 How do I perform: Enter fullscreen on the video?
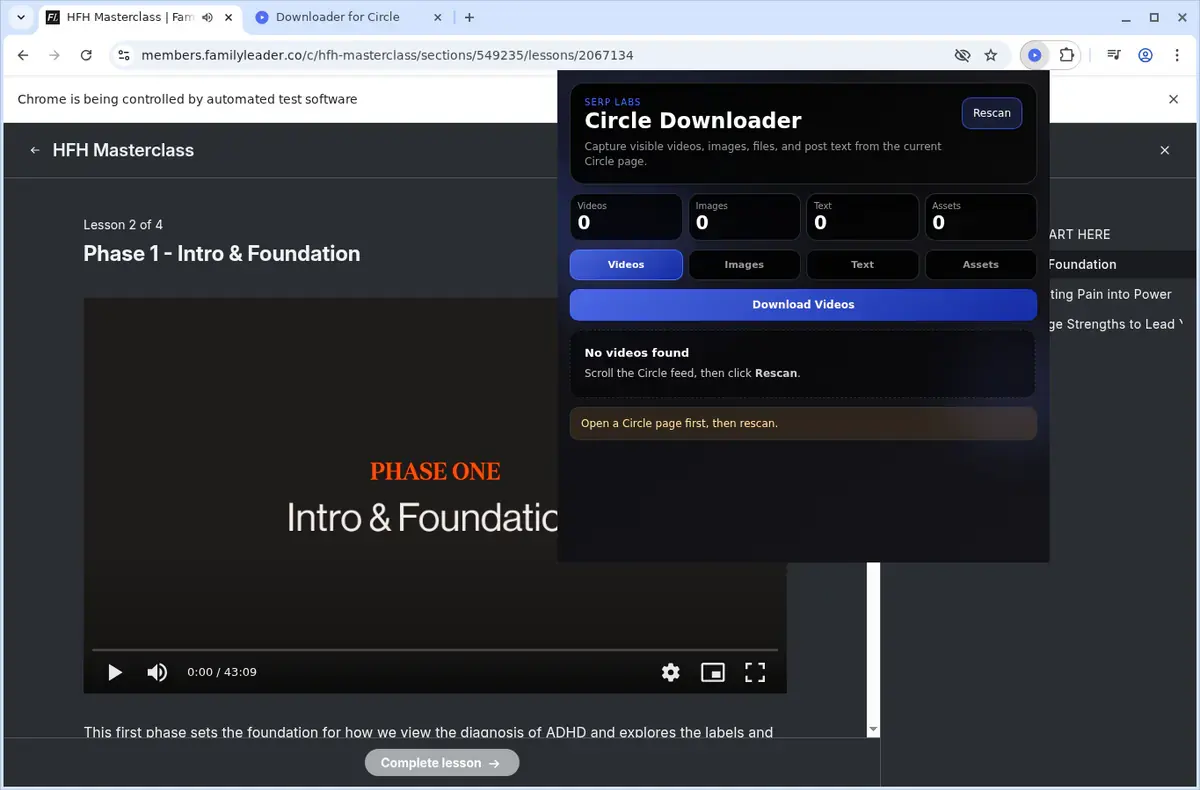pyautogui.click(x=755, y=672)
